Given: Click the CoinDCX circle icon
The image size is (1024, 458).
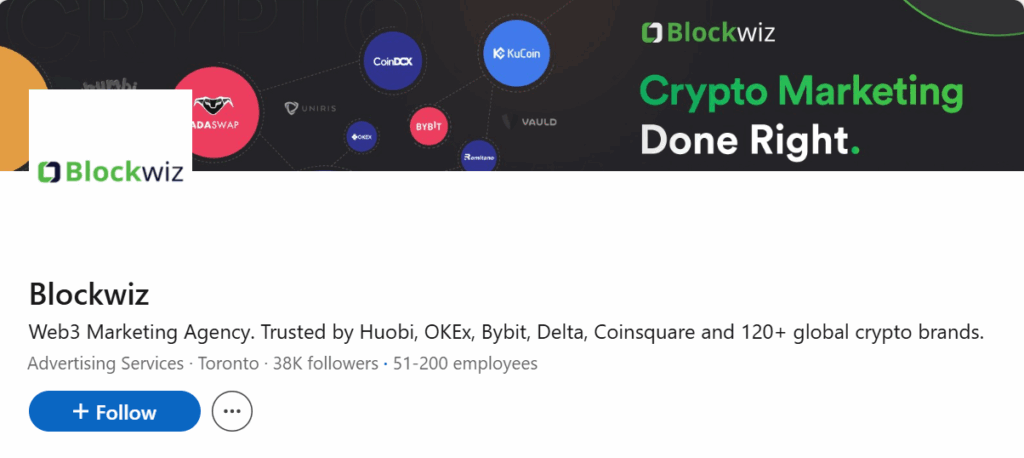Looking at the screenshot, I should pos(392,59).
